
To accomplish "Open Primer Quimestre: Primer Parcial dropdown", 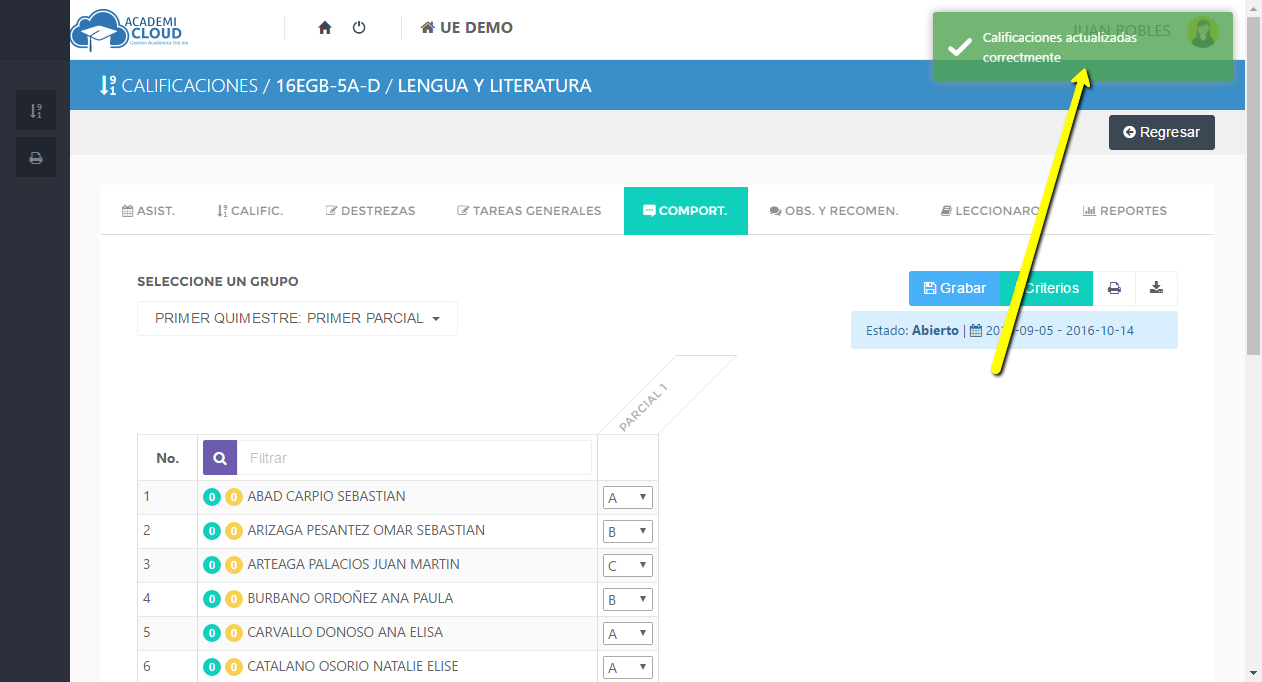I will pos(297,318).
